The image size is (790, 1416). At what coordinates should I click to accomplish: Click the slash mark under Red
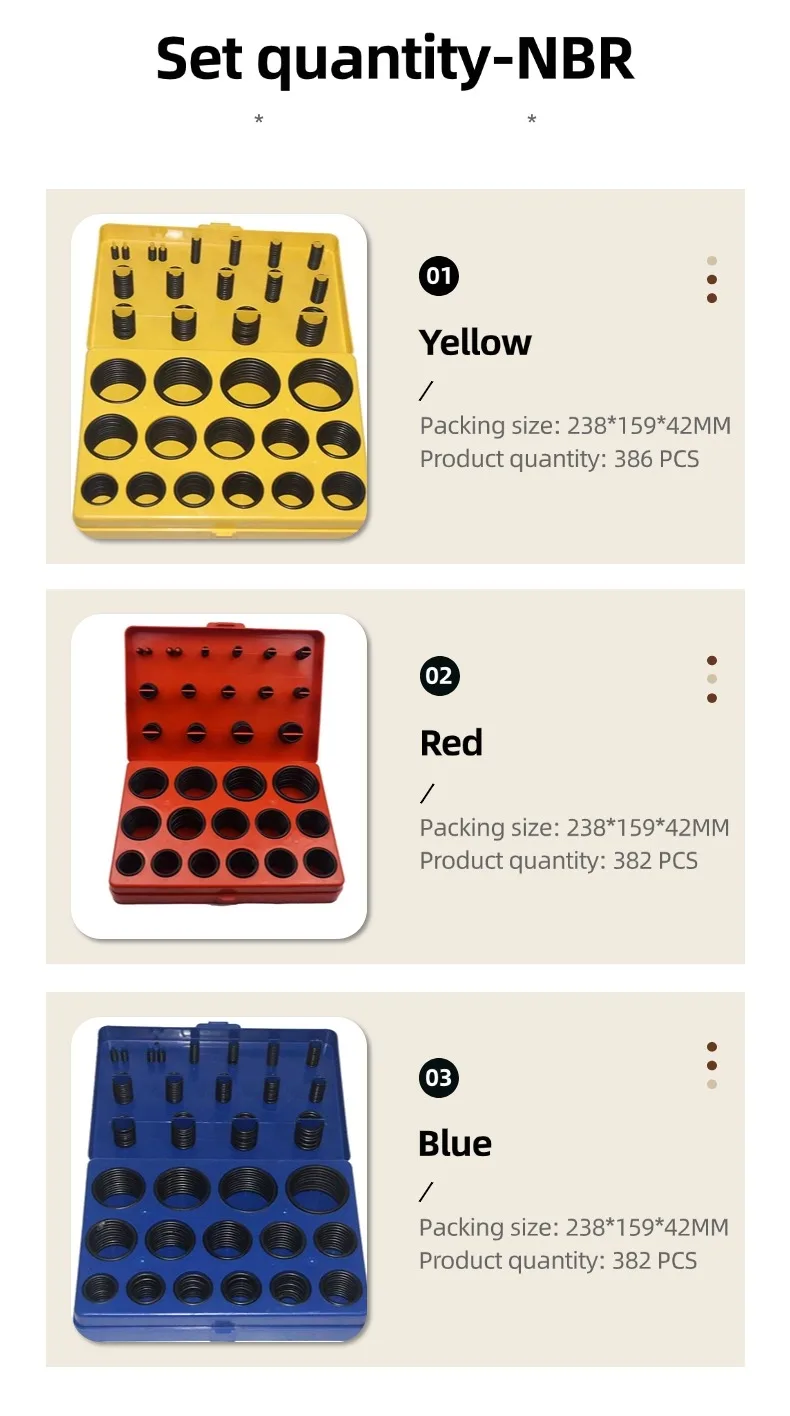coord(427,794)
